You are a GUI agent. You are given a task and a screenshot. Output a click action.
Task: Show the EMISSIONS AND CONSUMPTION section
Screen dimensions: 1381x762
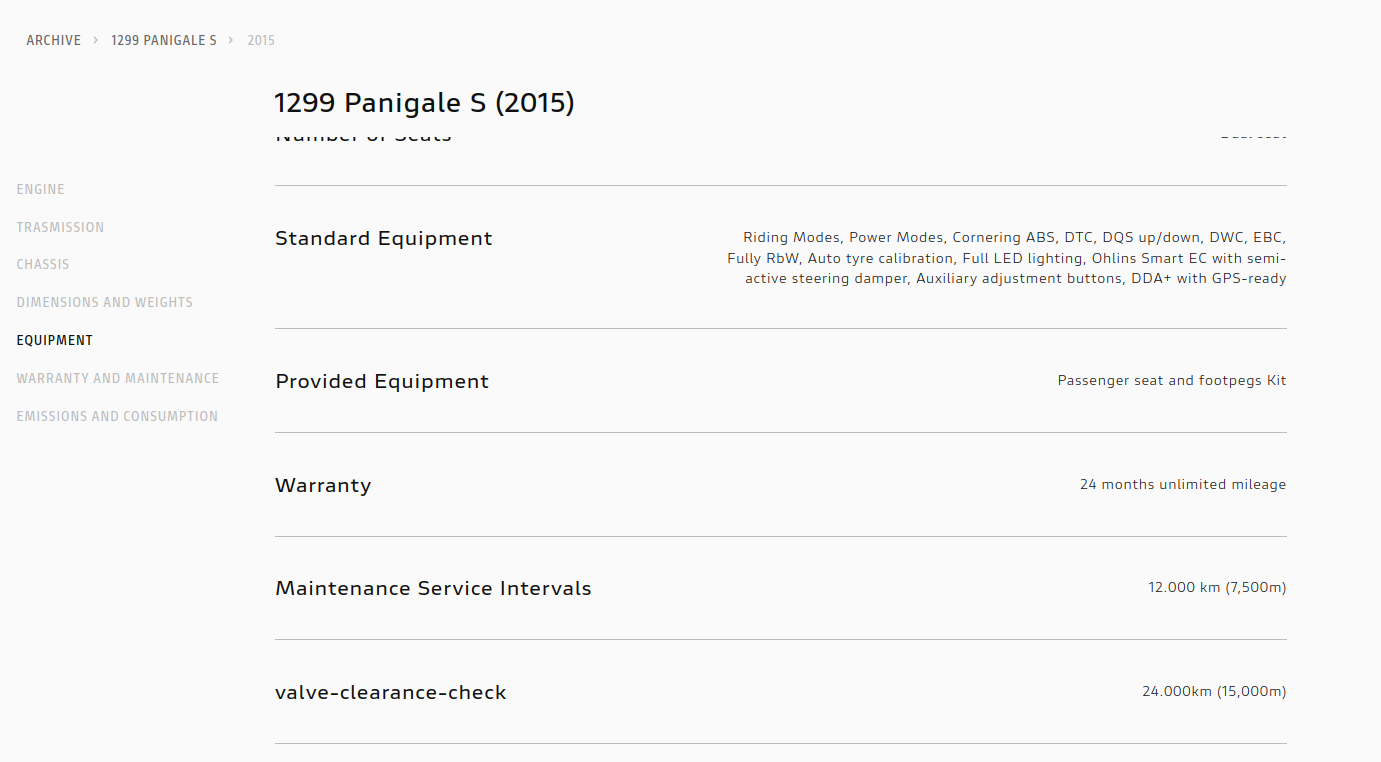pyautogui.click(x=117, y=417)
